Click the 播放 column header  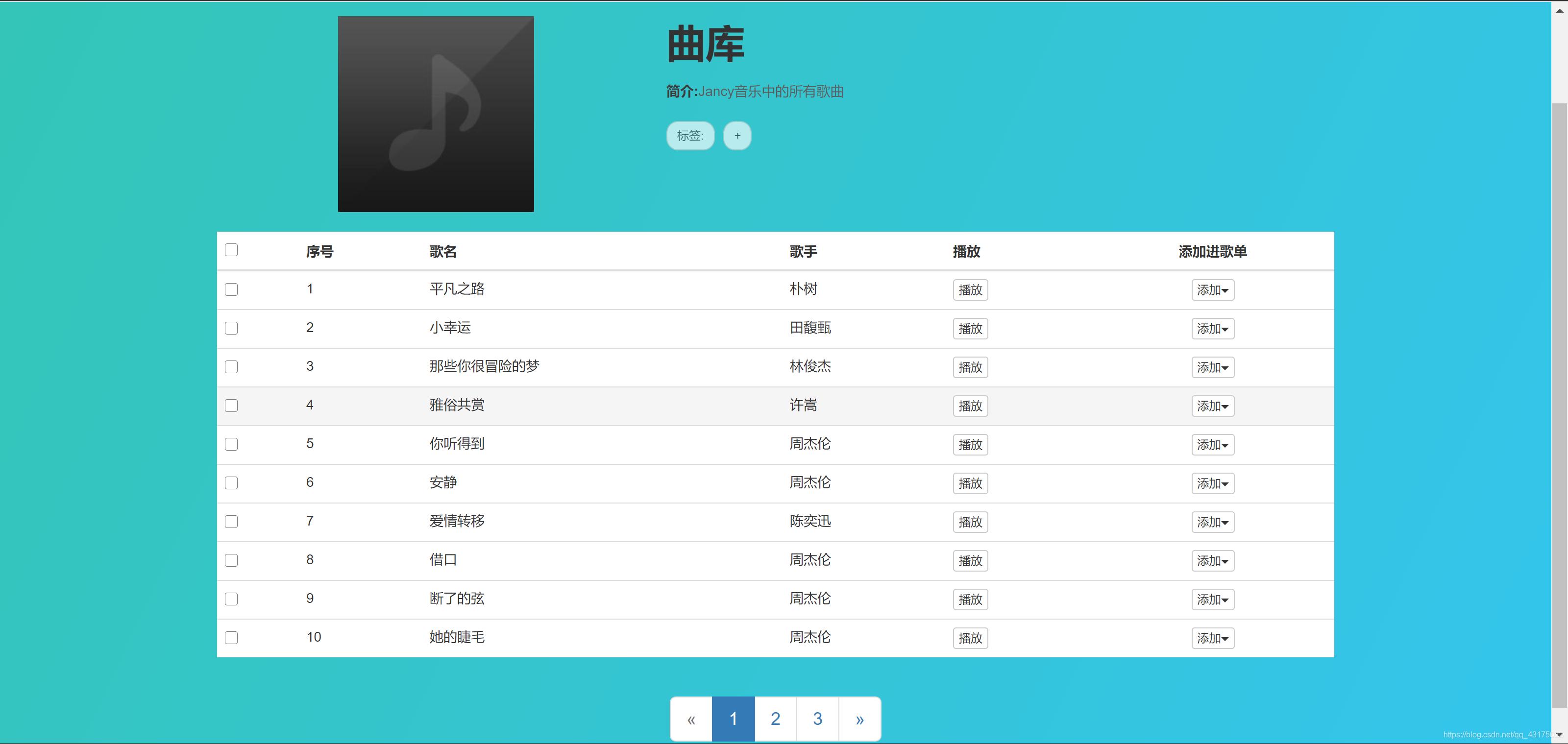click(967, 251)
